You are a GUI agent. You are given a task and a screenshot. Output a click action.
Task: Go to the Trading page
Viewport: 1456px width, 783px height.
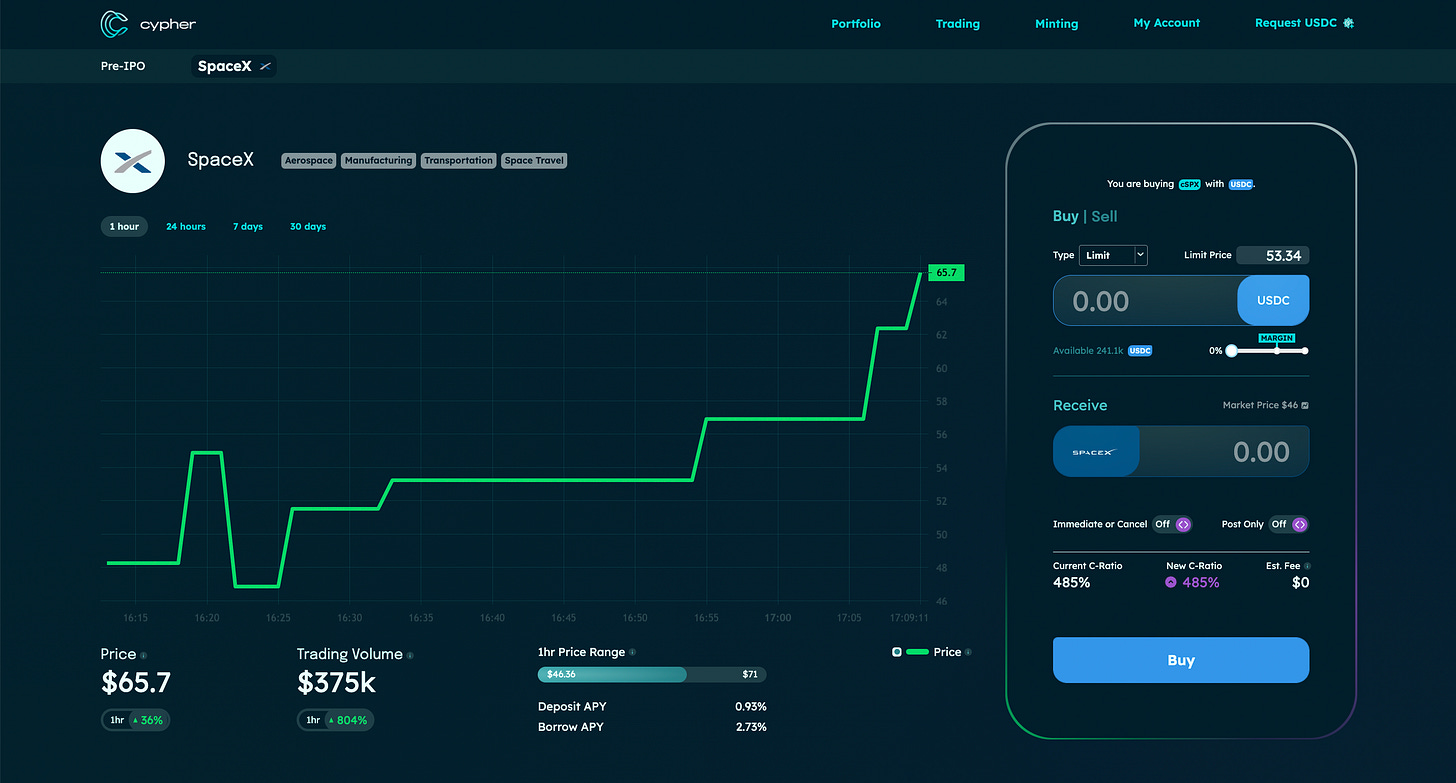[958, 23]
